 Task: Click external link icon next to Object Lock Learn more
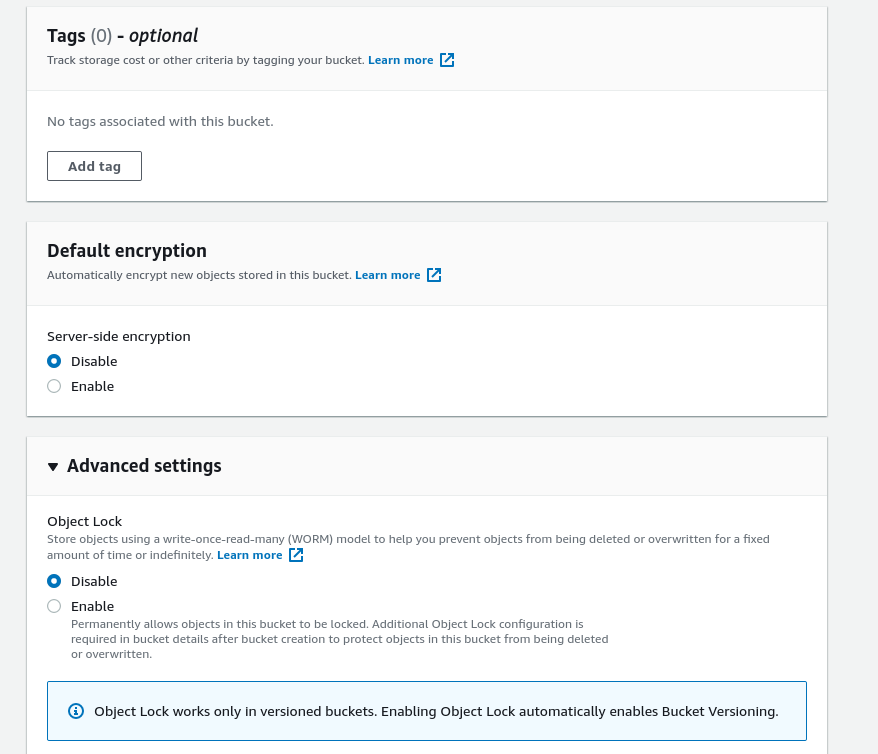tap(296, 555)
